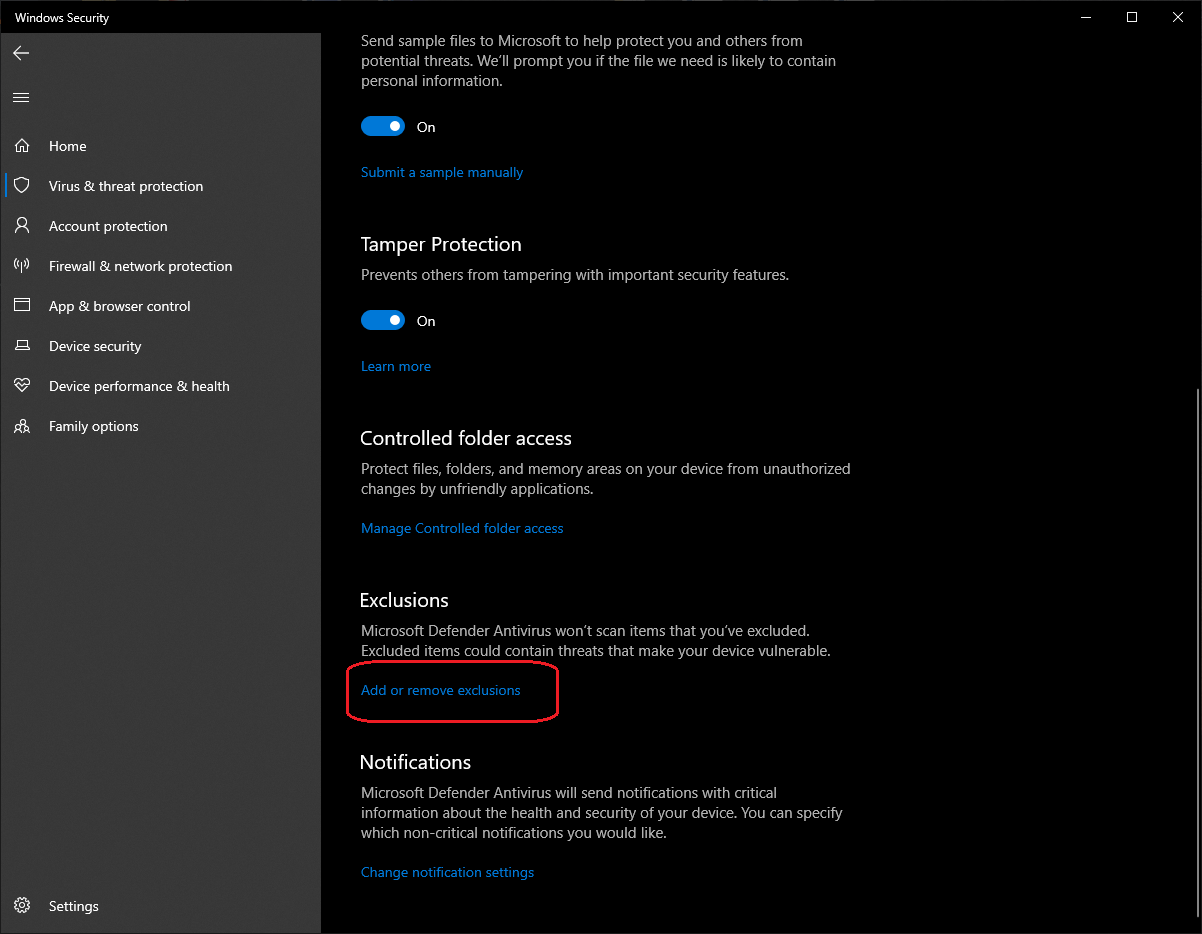Maximize the Windows Security window
The width and height of the screenshot is (1202, 934).
pos(1132,17)
